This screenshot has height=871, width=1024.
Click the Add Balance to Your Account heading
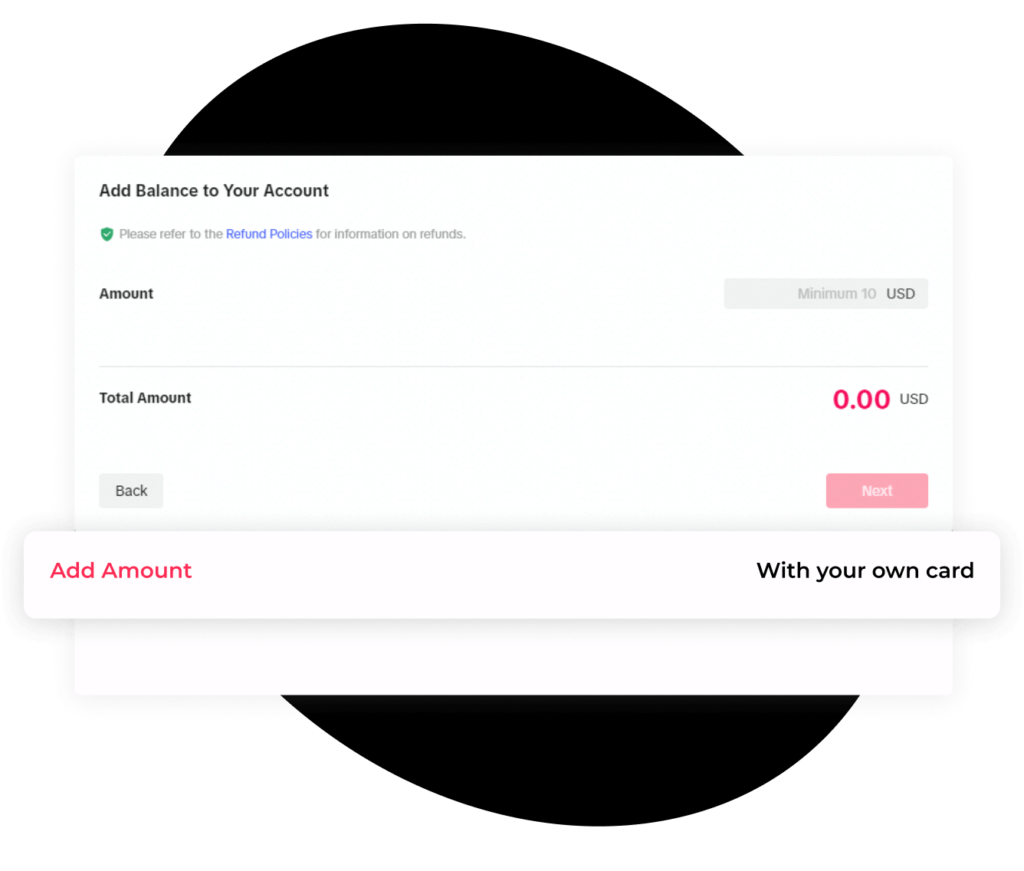click(x=214, y=190)
